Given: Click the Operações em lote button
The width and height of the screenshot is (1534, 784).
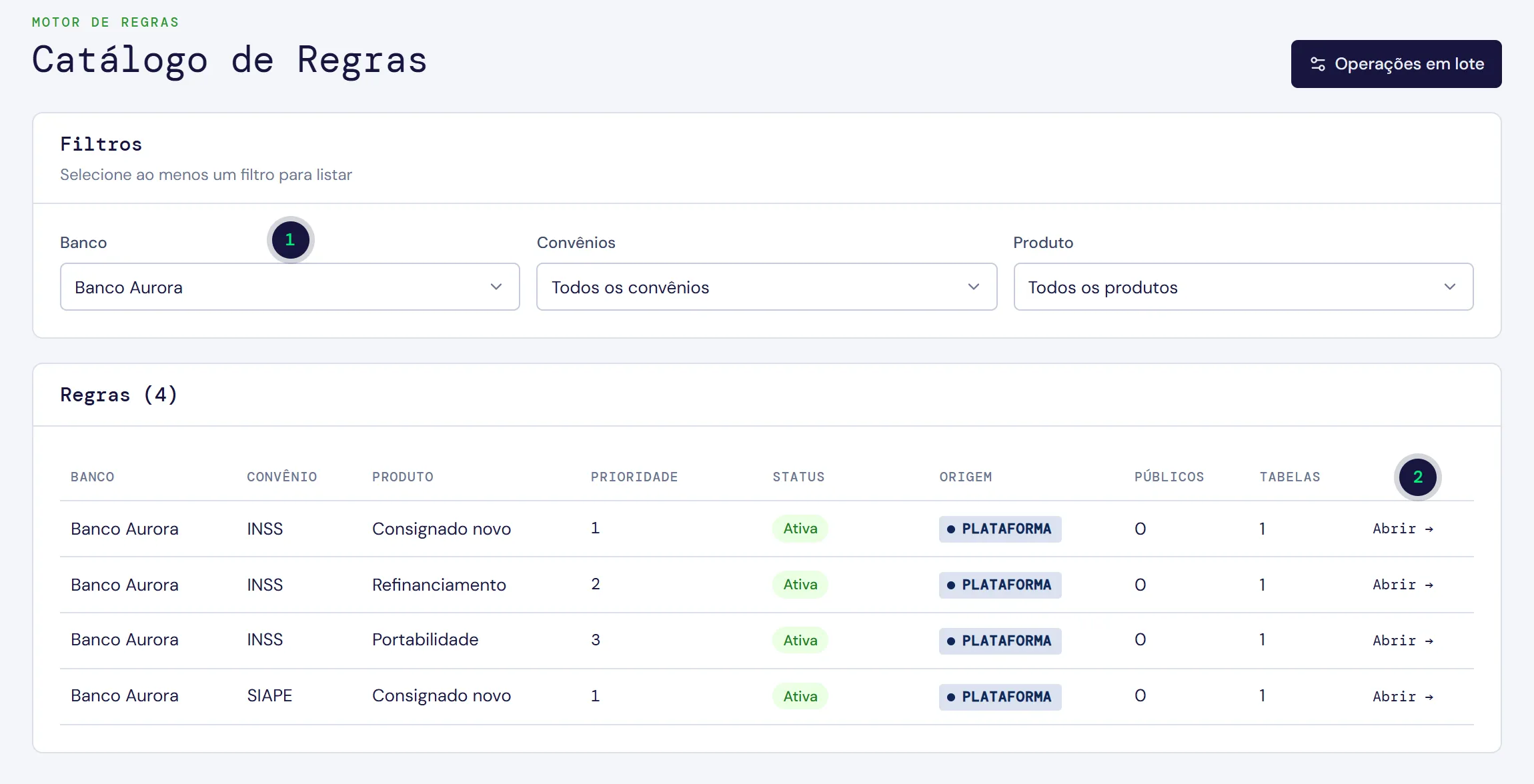Looking at the screenshot, I should (x=1396, y=64).
